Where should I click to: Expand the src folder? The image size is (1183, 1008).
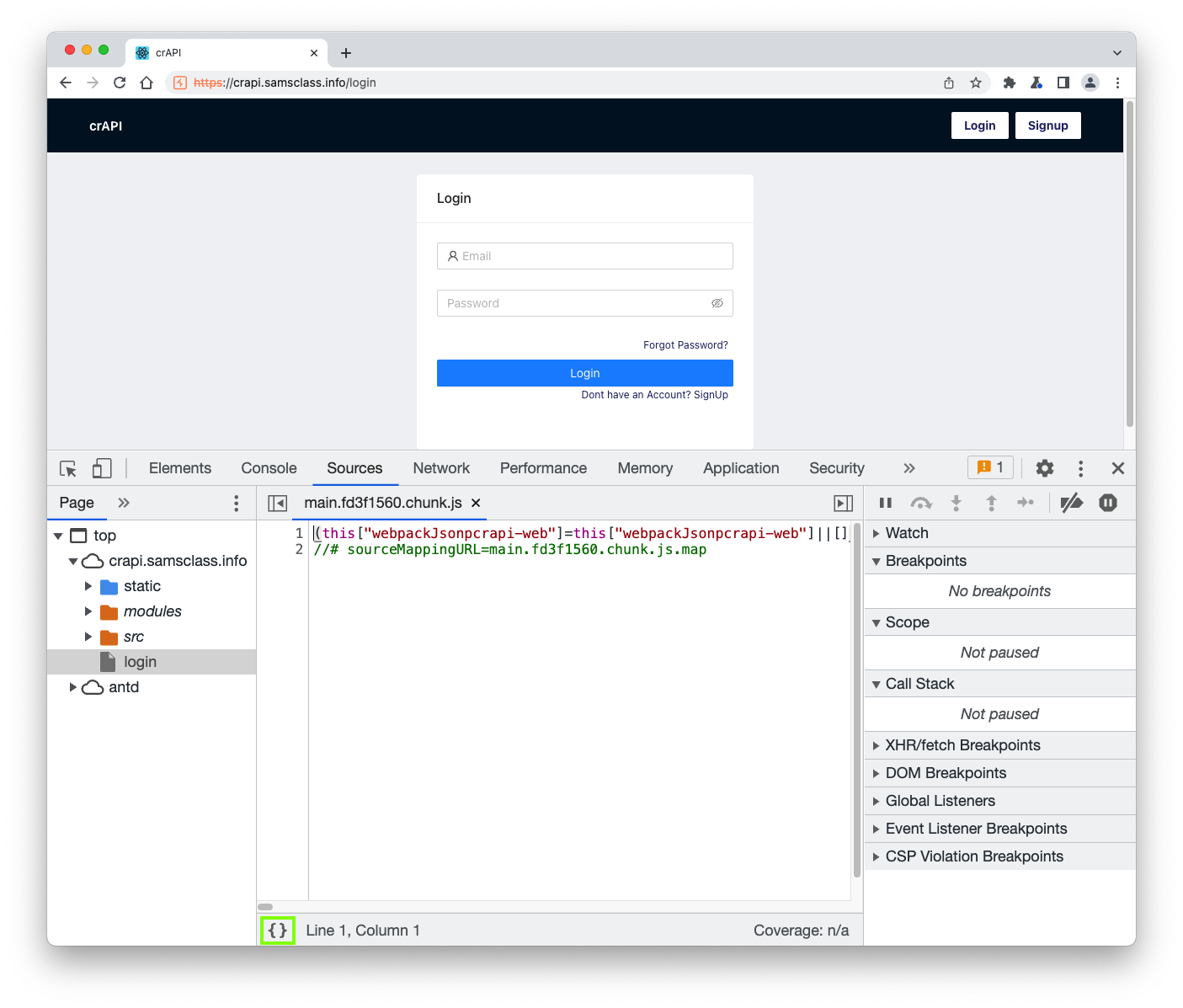88,637
